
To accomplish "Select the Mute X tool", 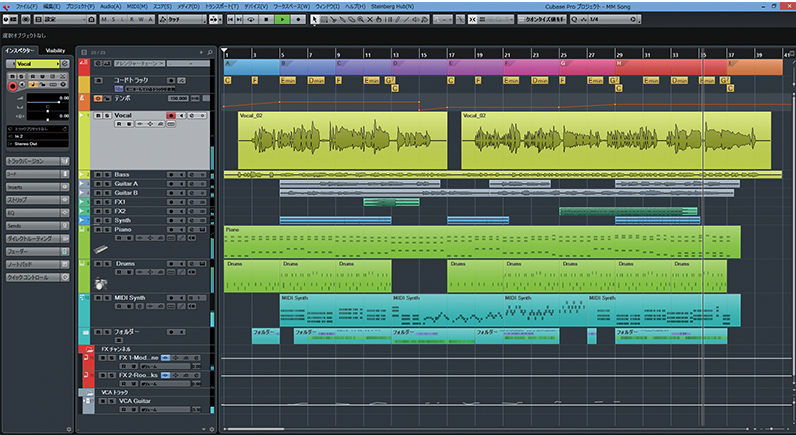I will pos(370,19).
